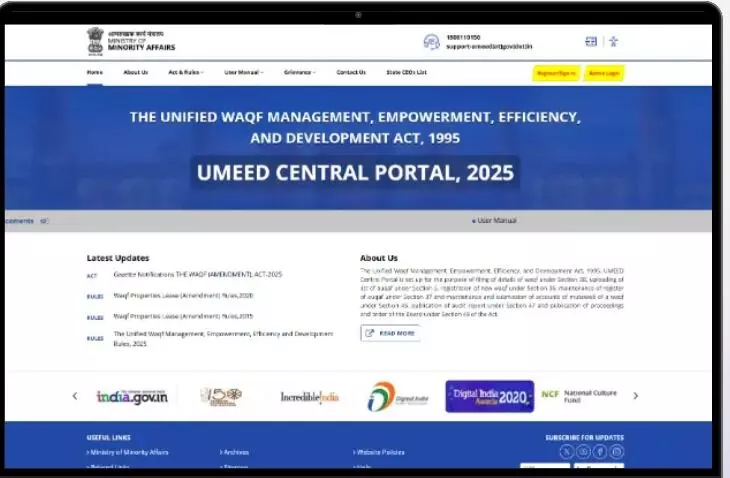Open the accessibility options icon
This screenshot has height=478, width=730.
click(x=613, y=41)
